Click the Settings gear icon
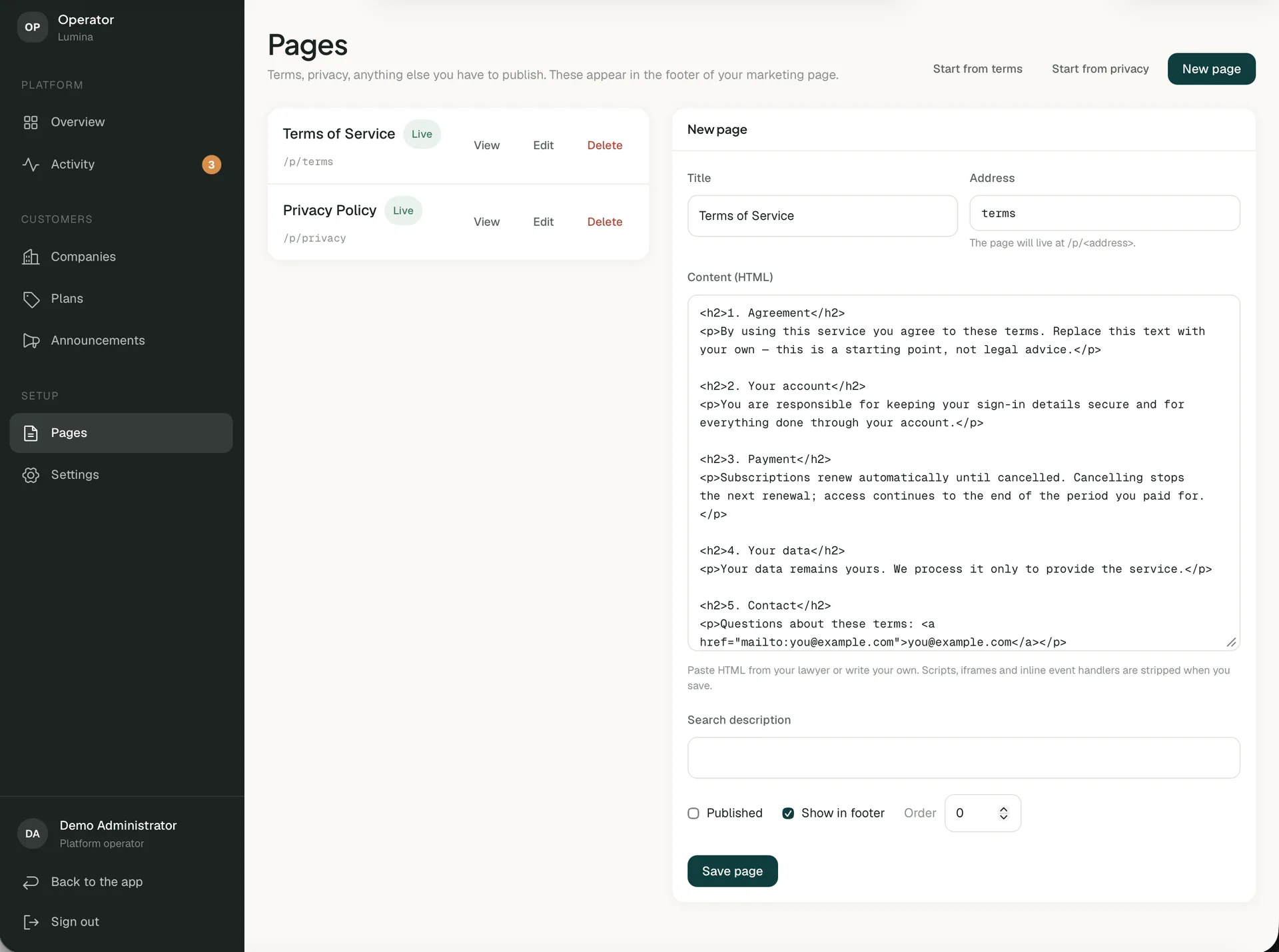The height and width of the screenshot is (952, 1279). (x=31, y=475)
